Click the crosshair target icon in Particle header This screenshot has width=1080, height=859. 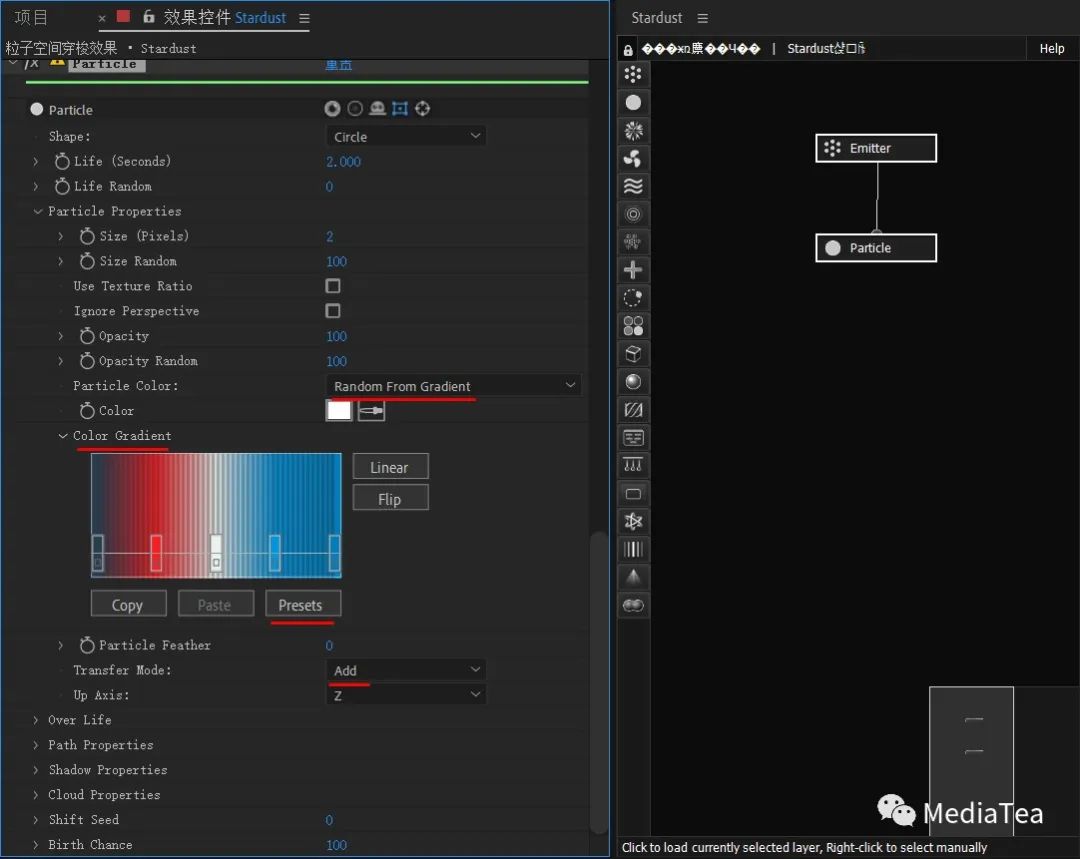pyautogui.click(x=423, y=108)
